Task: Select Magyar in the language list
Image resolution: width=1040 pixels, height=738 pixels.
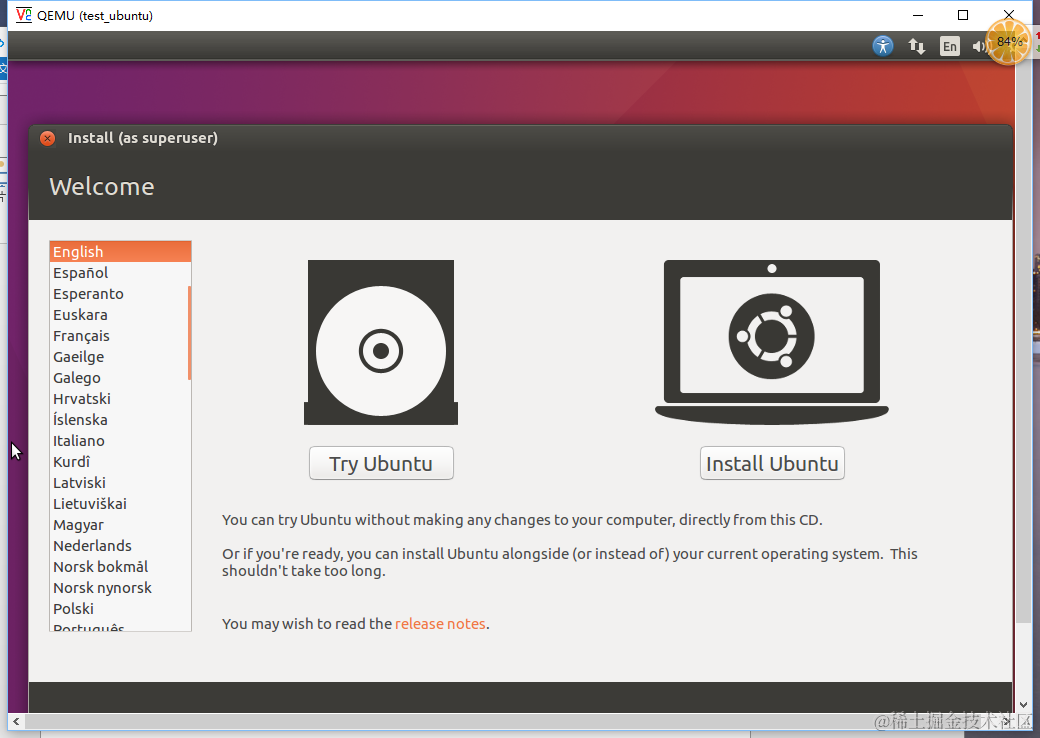Action: 120,525
